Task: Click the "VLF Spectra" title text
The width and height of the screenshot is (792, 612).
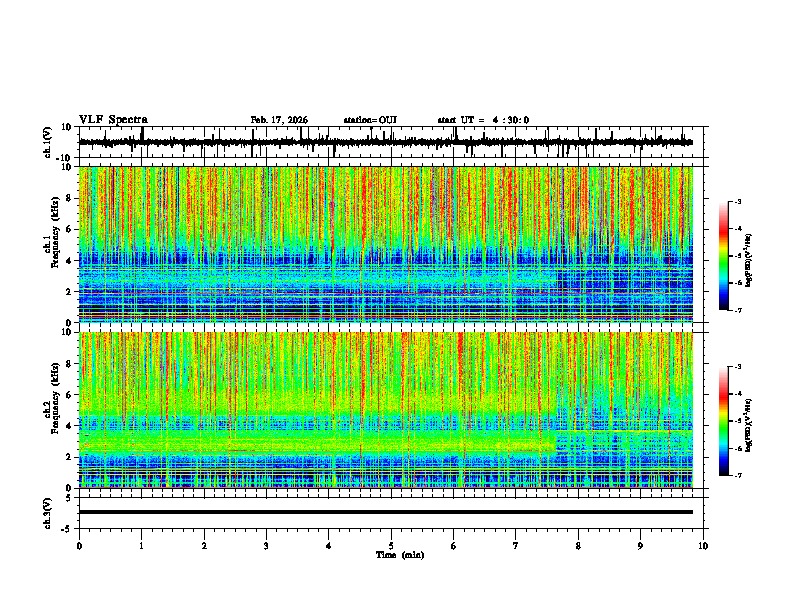Action: 113,120
